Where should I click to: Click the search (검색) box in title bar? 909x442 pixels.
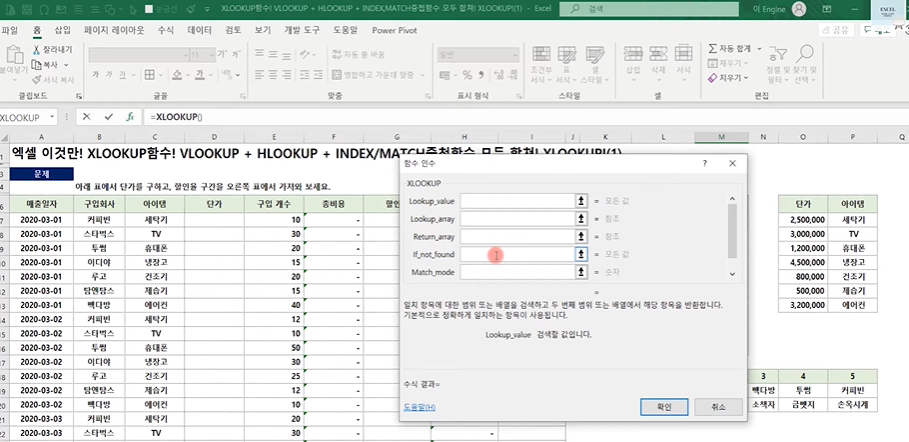coord(649,9)
